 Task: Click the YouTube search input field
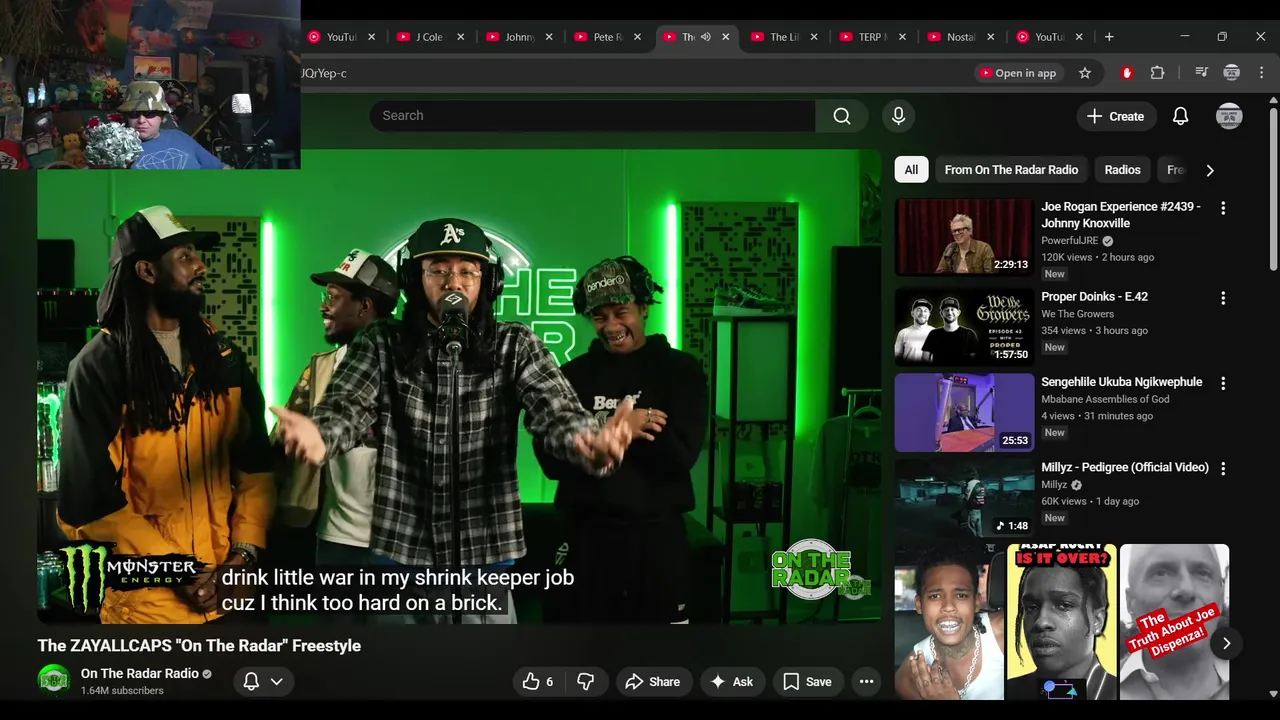point(592,116)
